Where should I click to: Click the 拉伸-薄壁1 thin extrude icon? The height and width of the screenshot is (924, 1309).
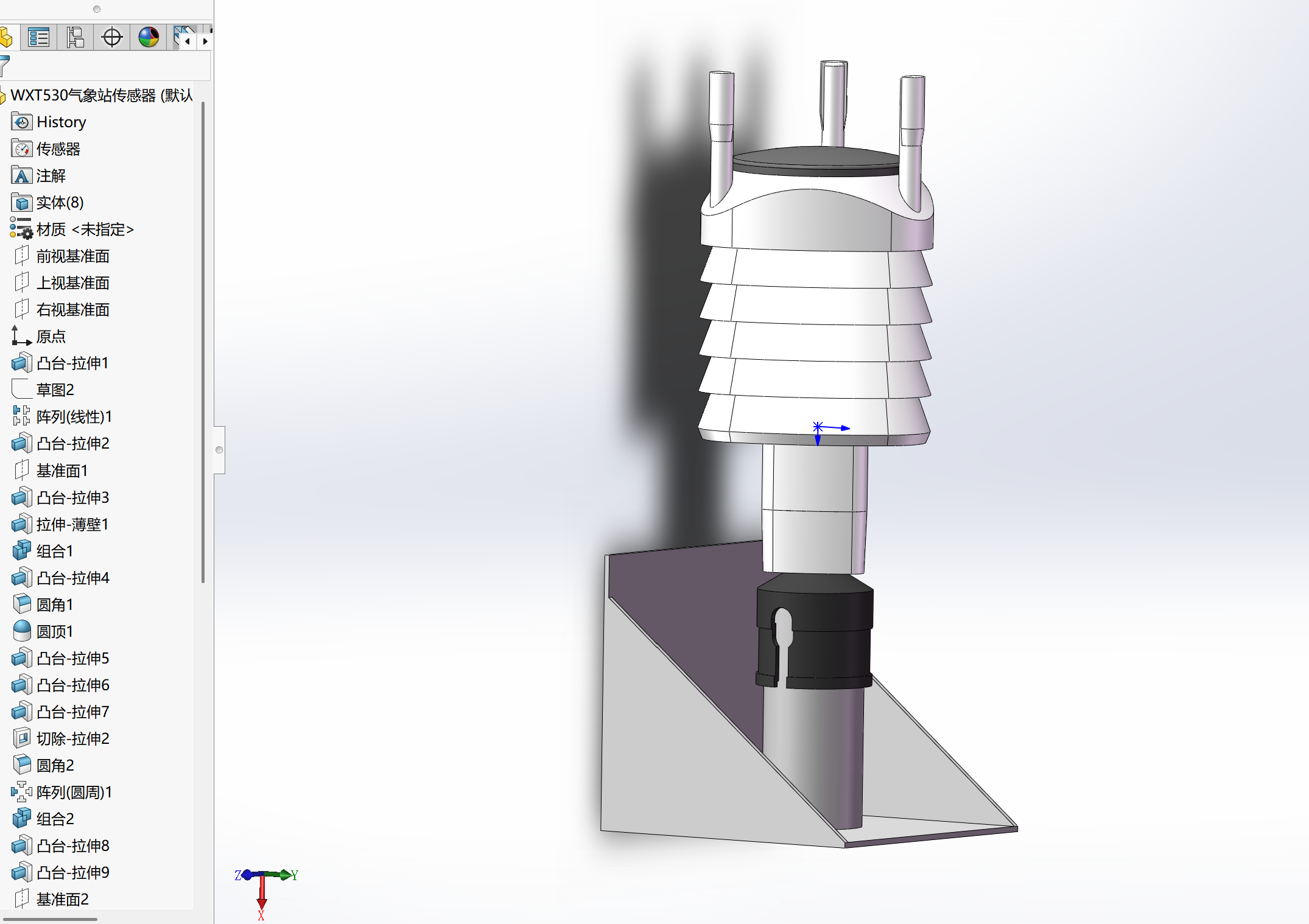tap(22, 524)
